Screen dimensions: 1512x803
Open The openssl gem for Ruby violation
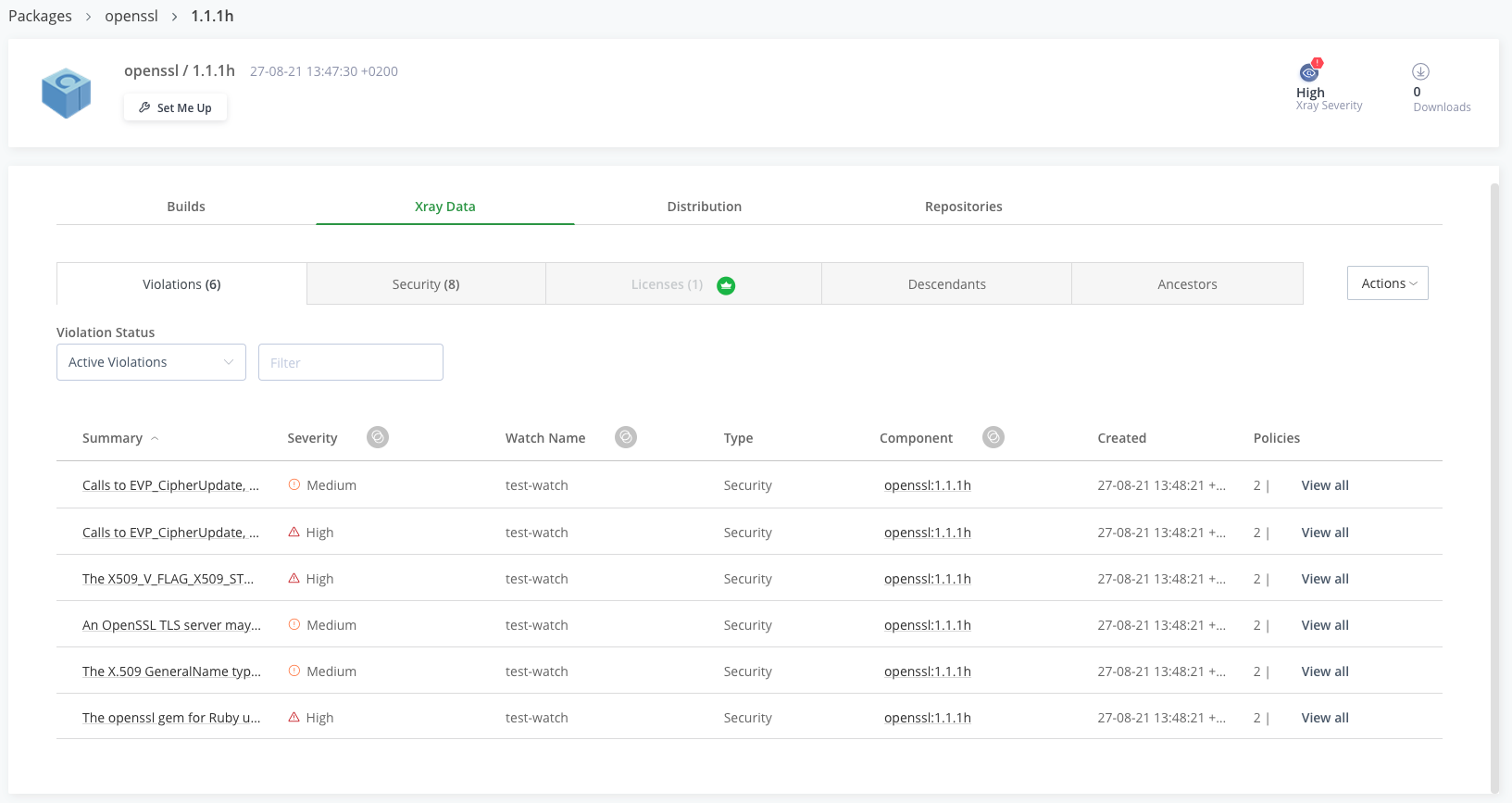click(x=171, y=718)
